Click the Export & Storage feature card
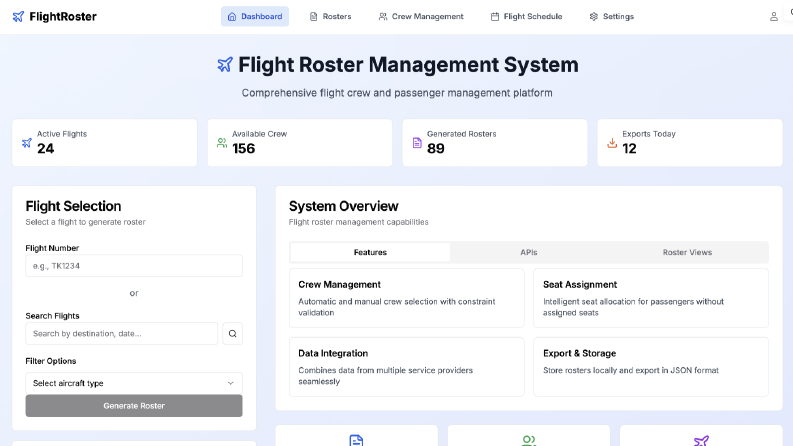Image resolution: width=793 pixels, height=446 pixels. [651, 367]
